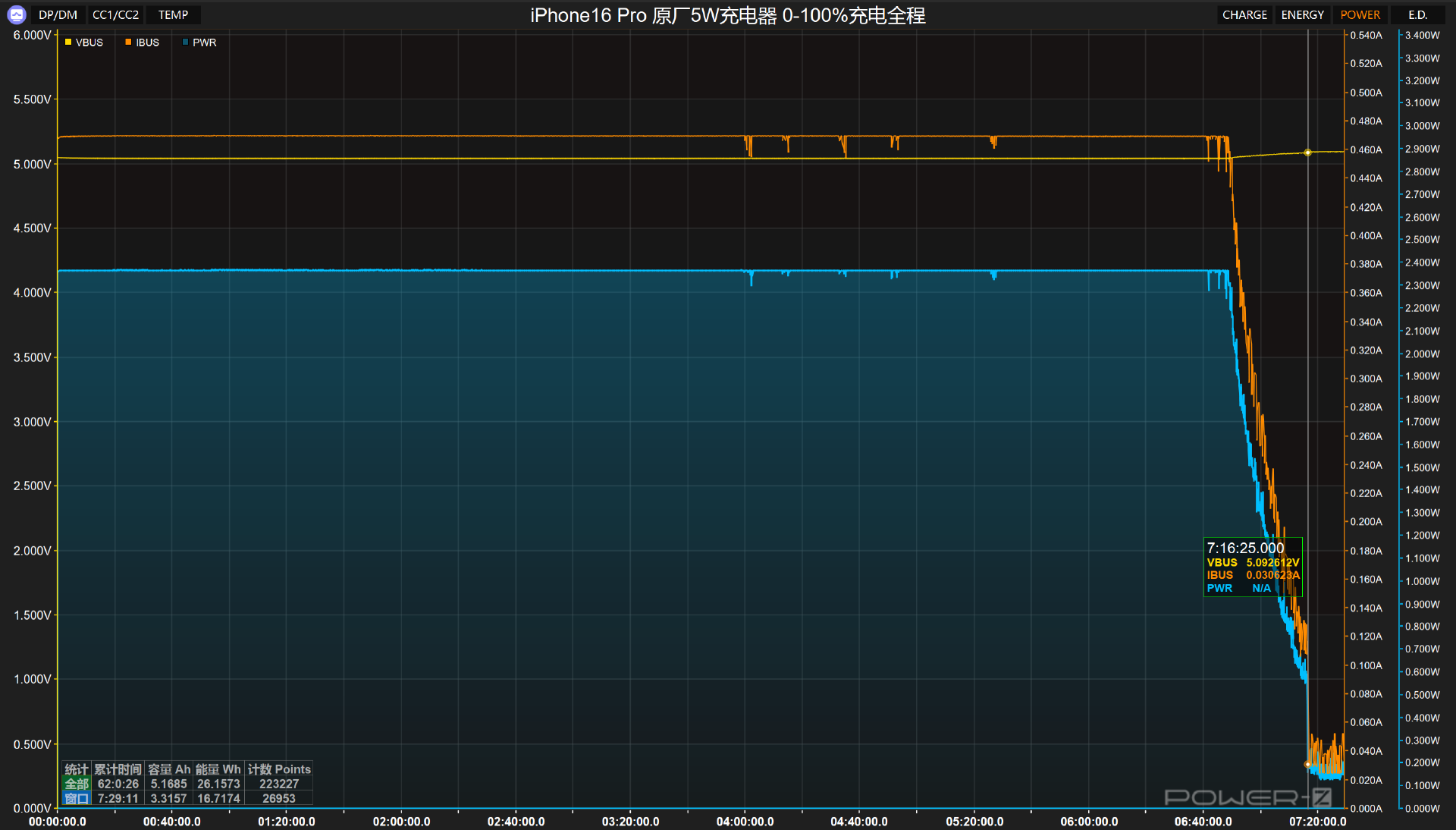Click the cursor marker on the VBUS line
Screen dimensions: 1456x830
(1307, 152)
